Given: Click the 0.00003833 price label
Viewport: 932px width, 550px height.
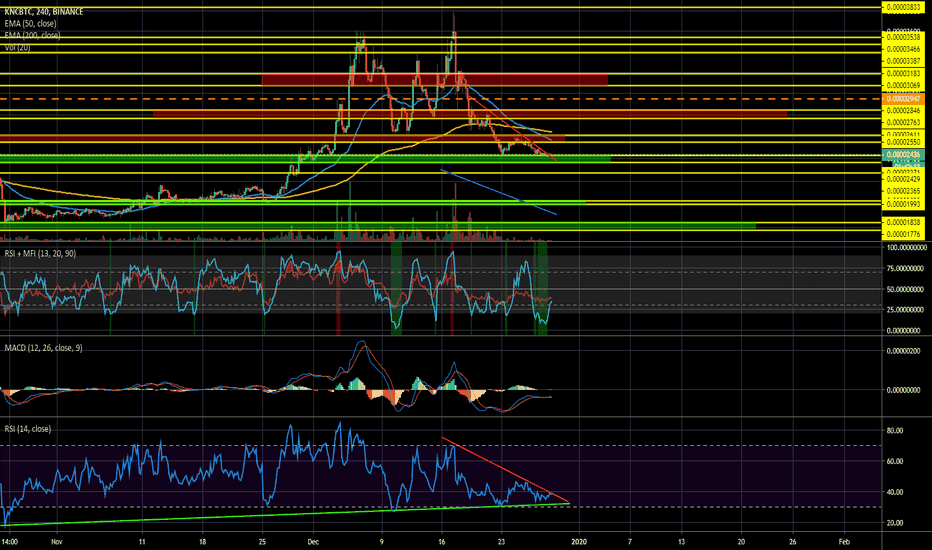Looking at the screenshot, I should pos(903,7).
